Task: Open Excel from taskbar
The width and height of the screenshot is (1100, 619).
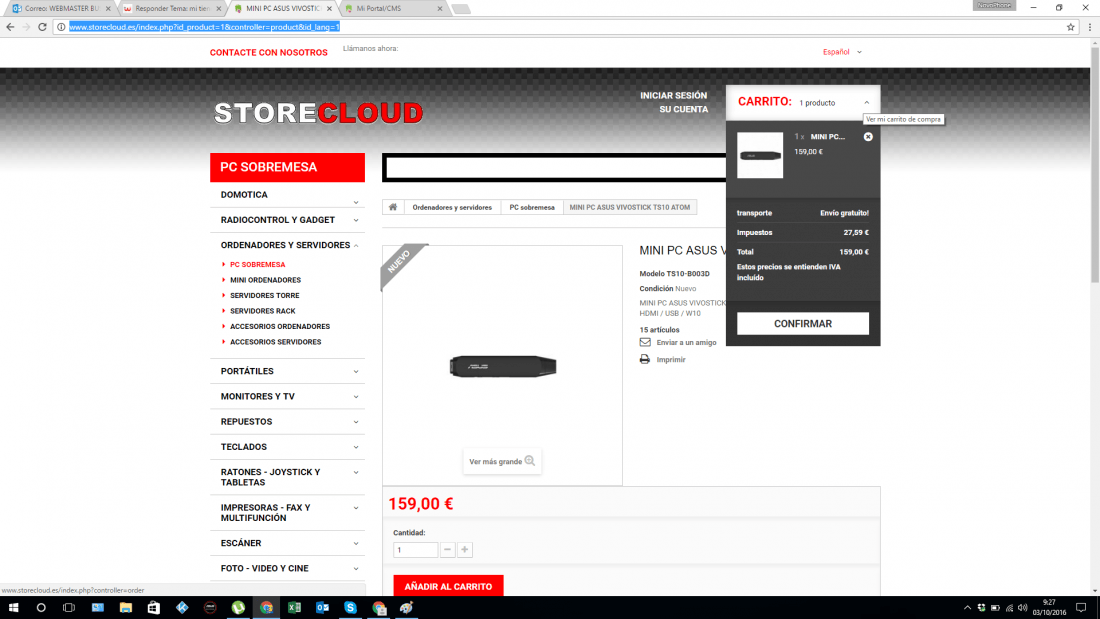Action: tap(295, 608)
